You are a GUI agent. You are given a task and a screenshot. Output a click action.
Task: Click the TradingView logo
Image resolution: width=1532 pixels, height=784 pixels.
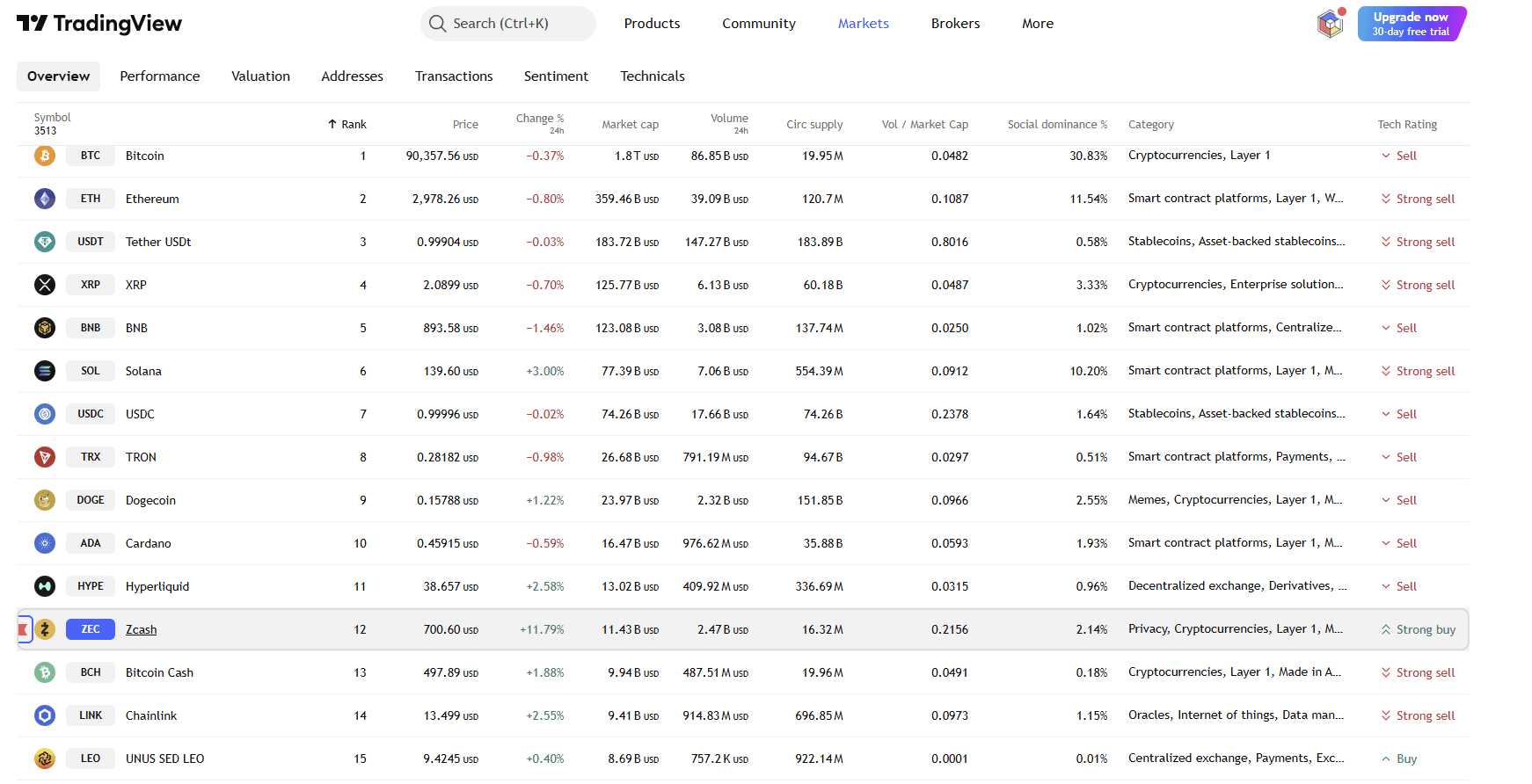coord(99,24)
